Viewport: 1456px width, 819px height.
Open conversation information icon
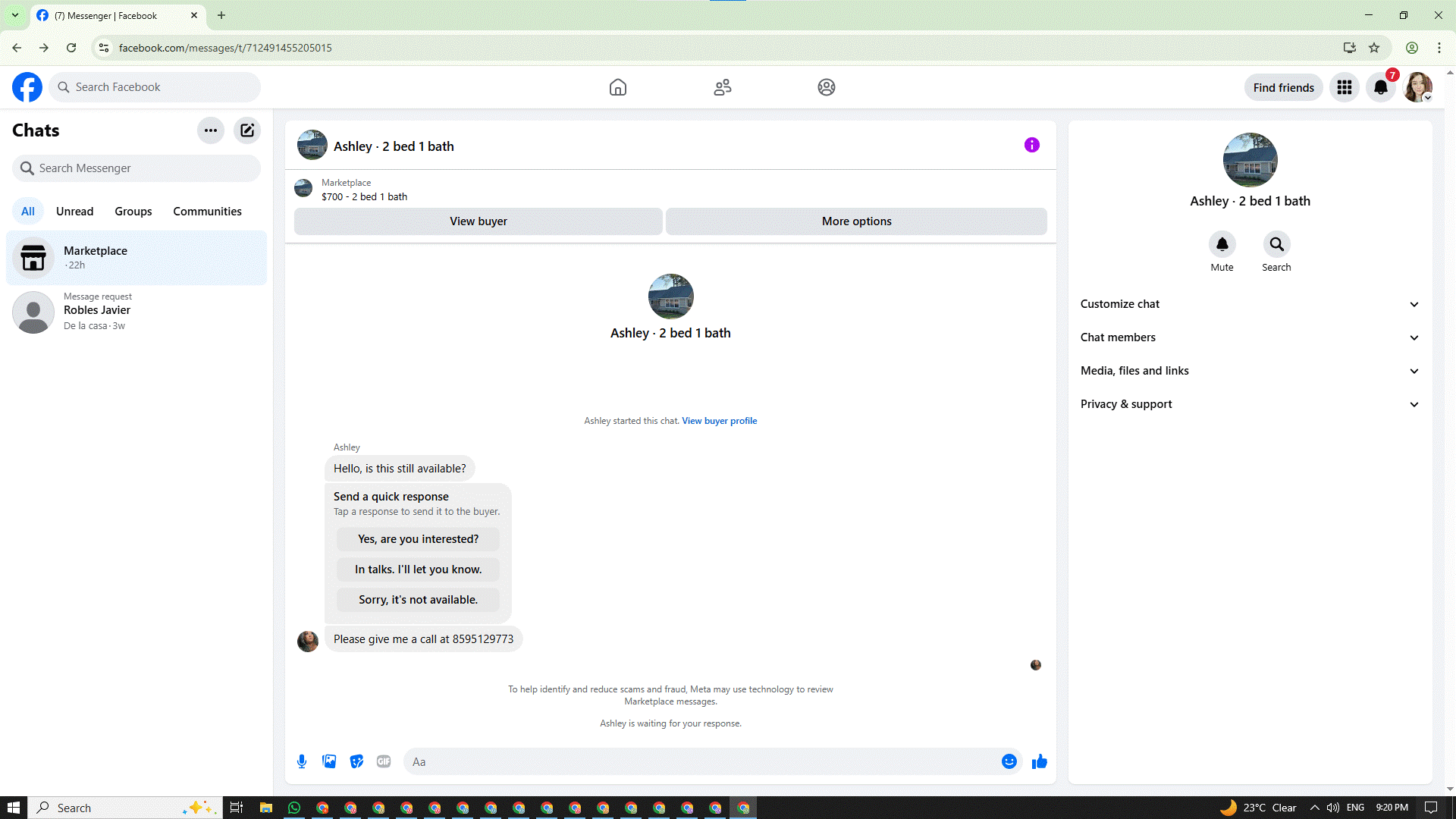click(1032, 145)
